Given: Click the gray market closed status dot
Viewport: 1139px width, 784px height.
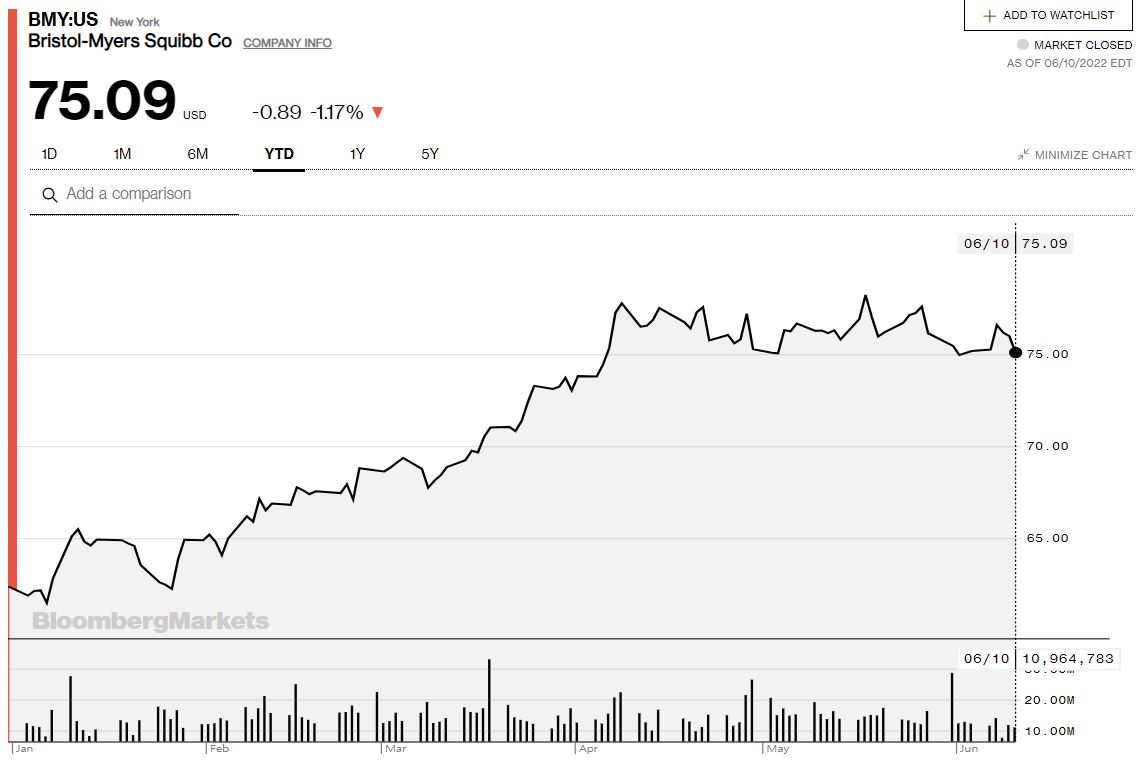Looking at the screenshot, I should coord(1022,45).
